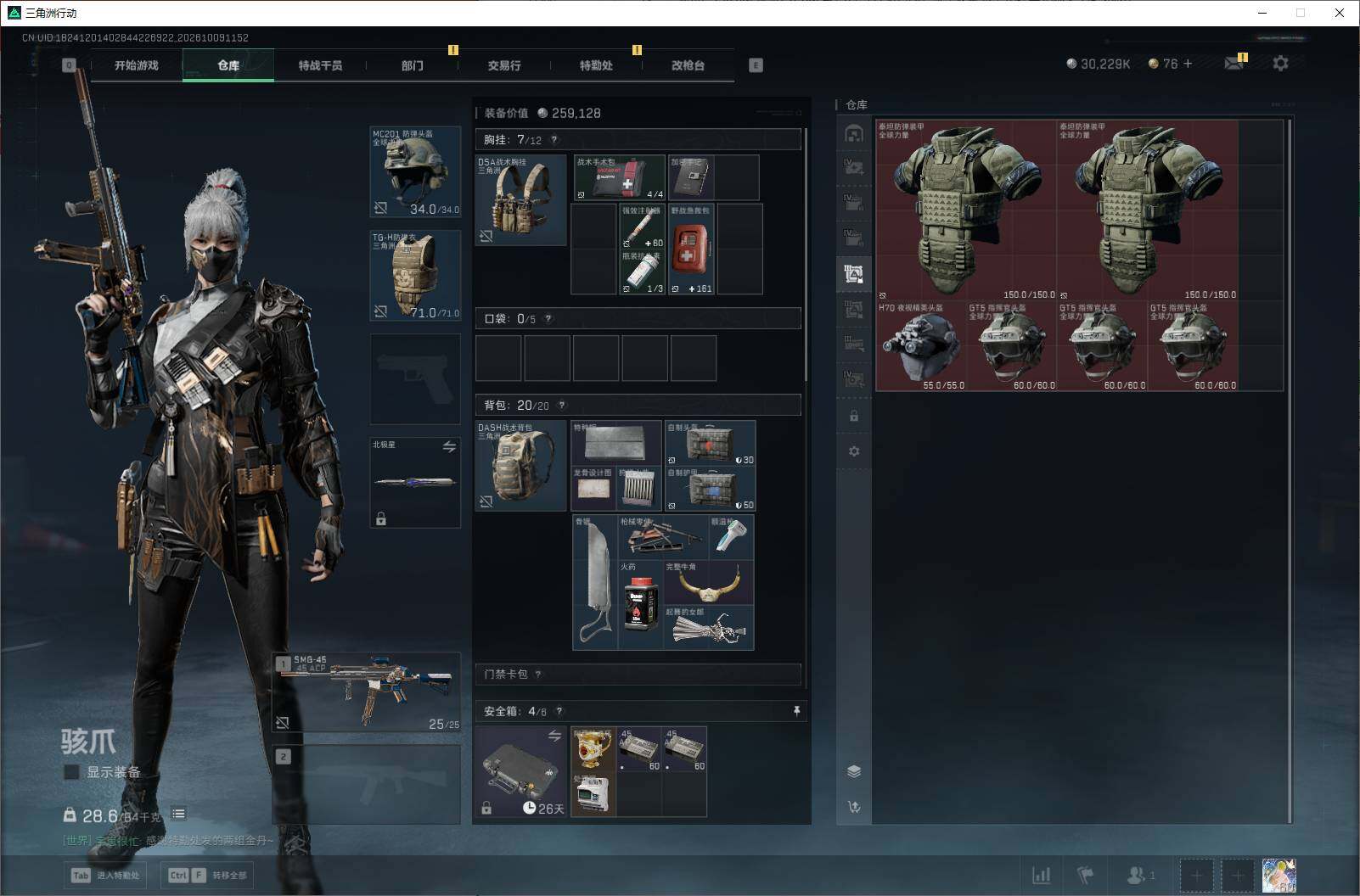
Task: Click the first empty squad invite plus slot
Action: click(x=1196, y=876)
